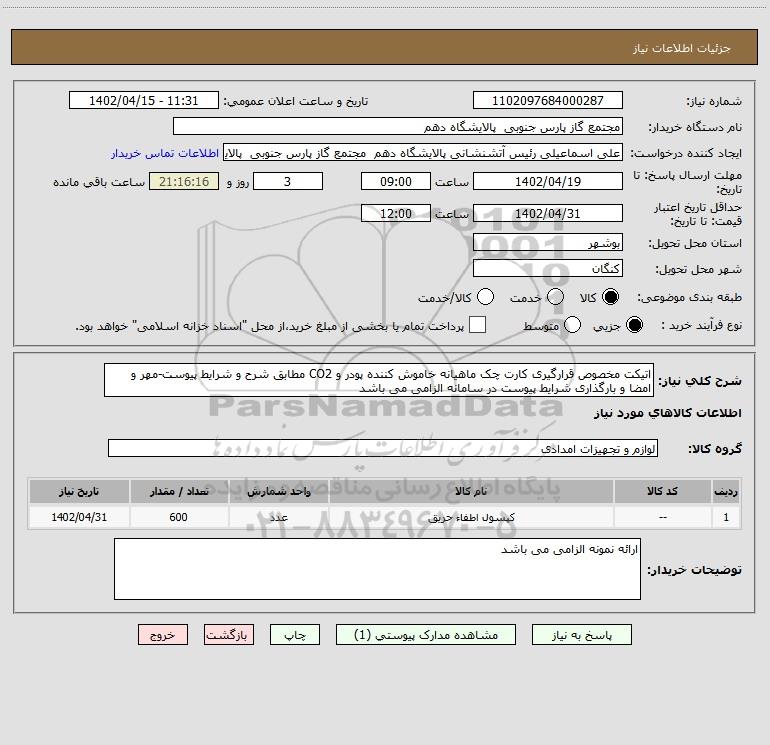
Task: Click the goods group field لوازم و تجهیزات امدادی
Action: [383, 449]
